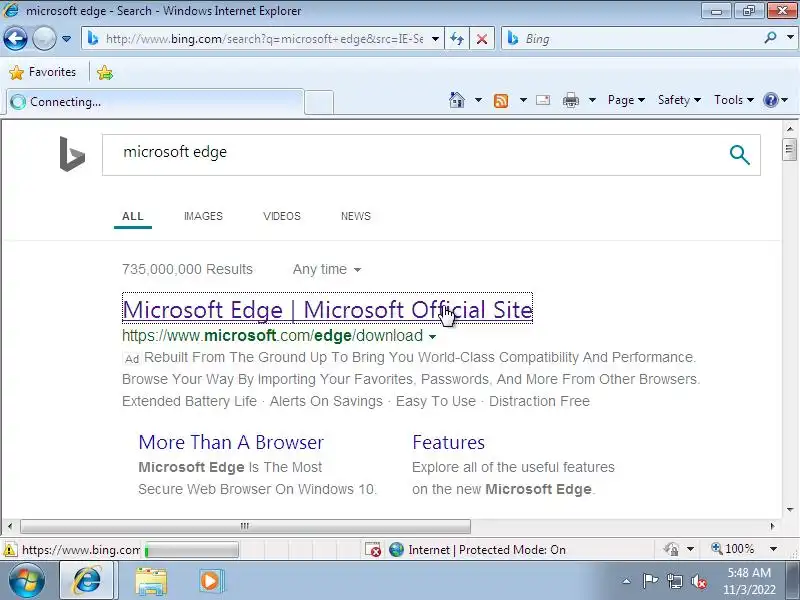Click the network tray icon

pyautogui.click(x=674, y=581)
